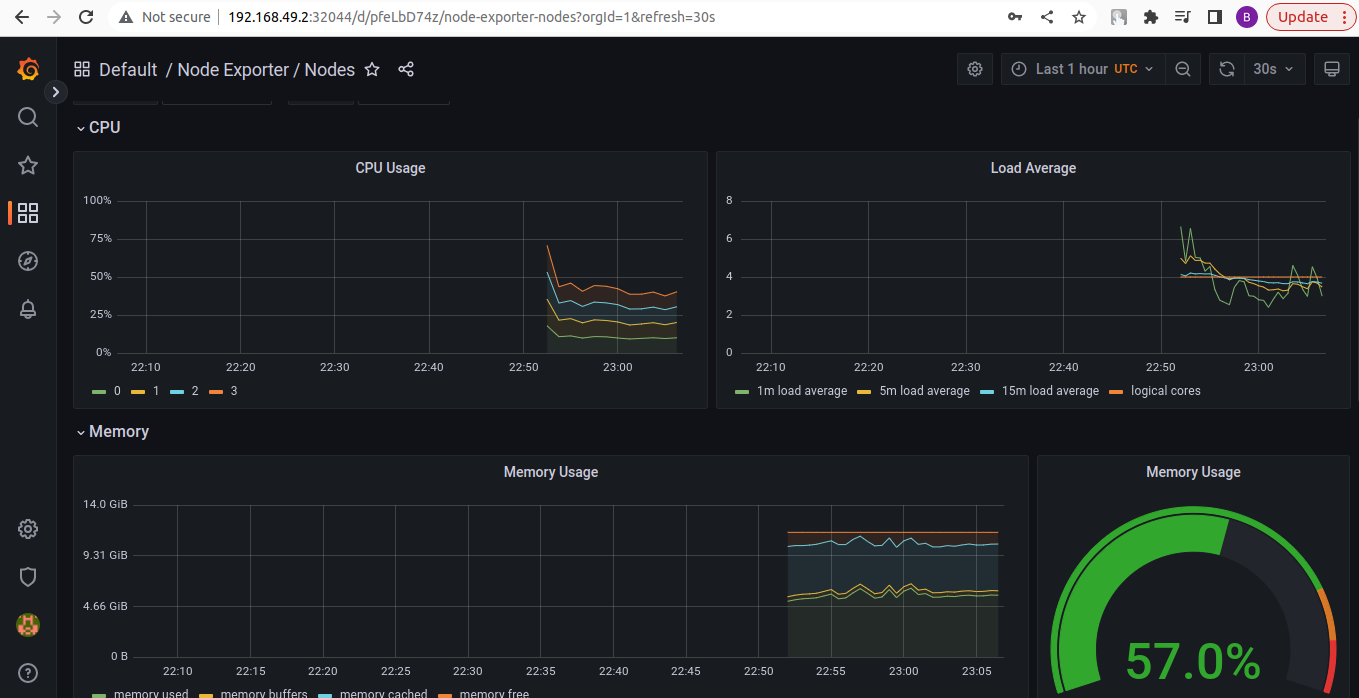This screenshot has width=1359, height=698.
Task: Mark dashboard as favorite with star
Action: coord(372,69)
